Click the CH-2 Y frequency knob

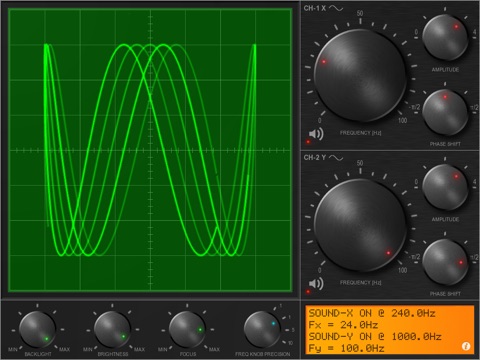click(x=360, y=225)
